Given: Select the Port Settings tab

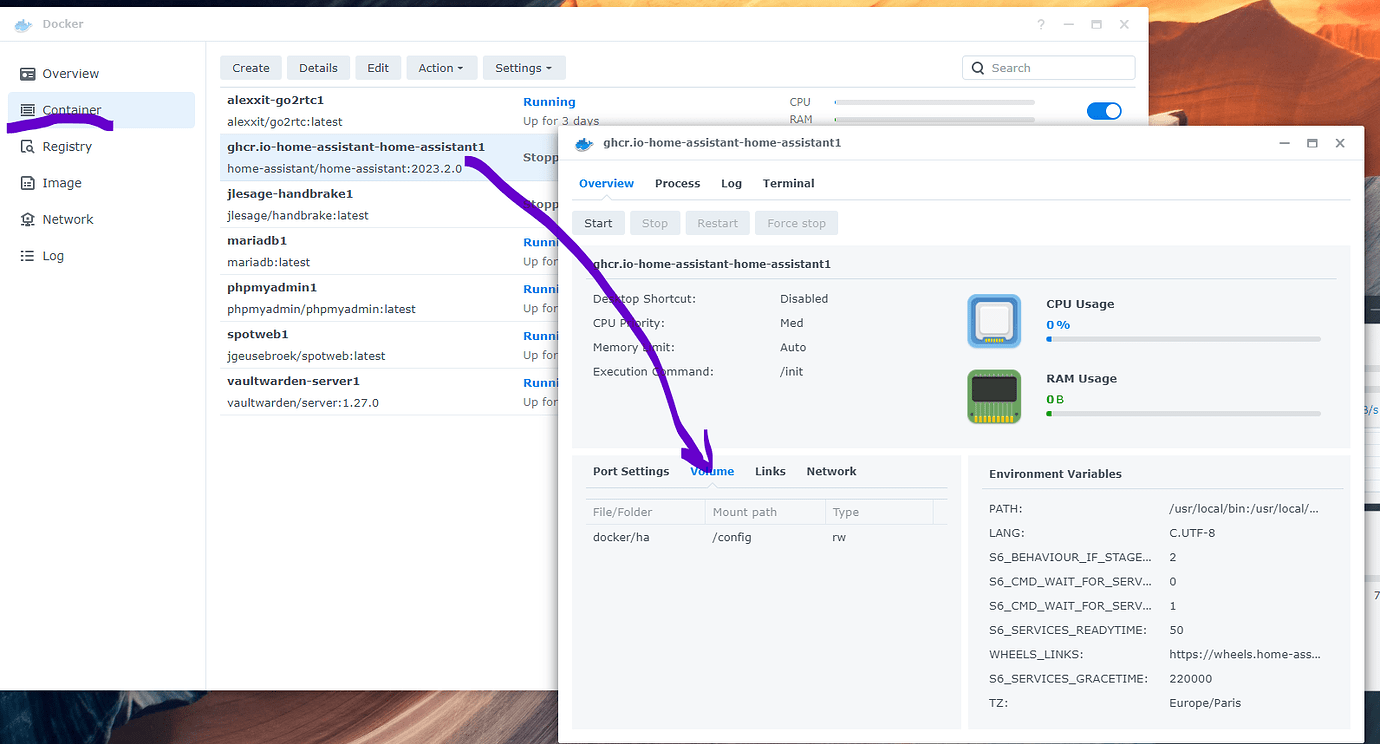Looking at the screenshot, I should tap(631, 471).
